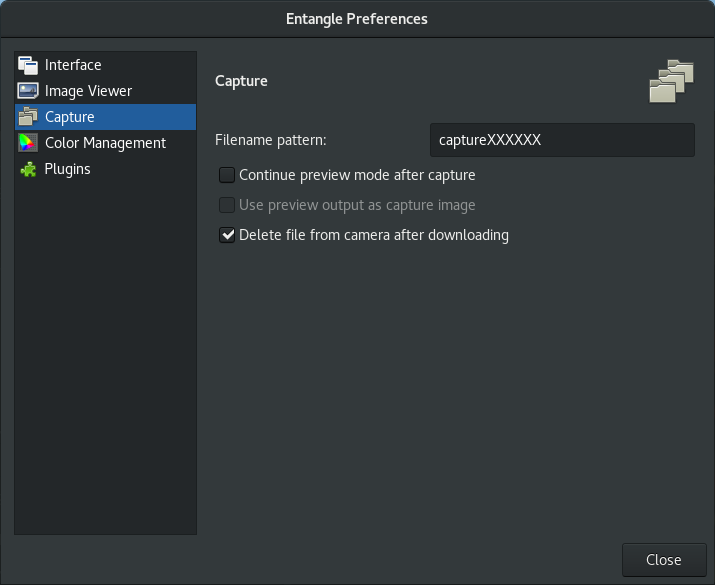Open the Interface preferences page

[x=105, y=65]
